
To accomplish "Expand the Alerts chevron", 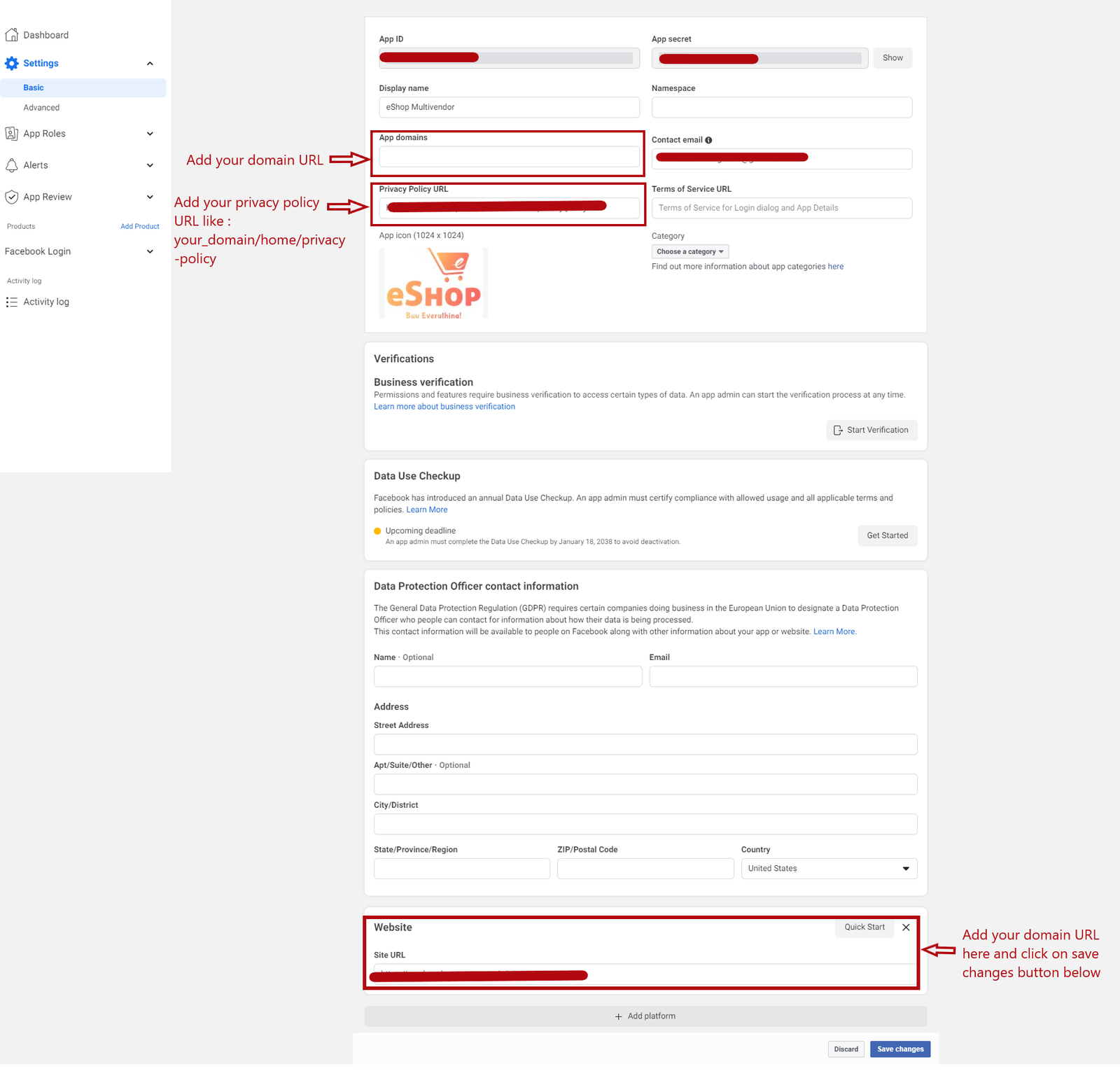I will 150,165.
